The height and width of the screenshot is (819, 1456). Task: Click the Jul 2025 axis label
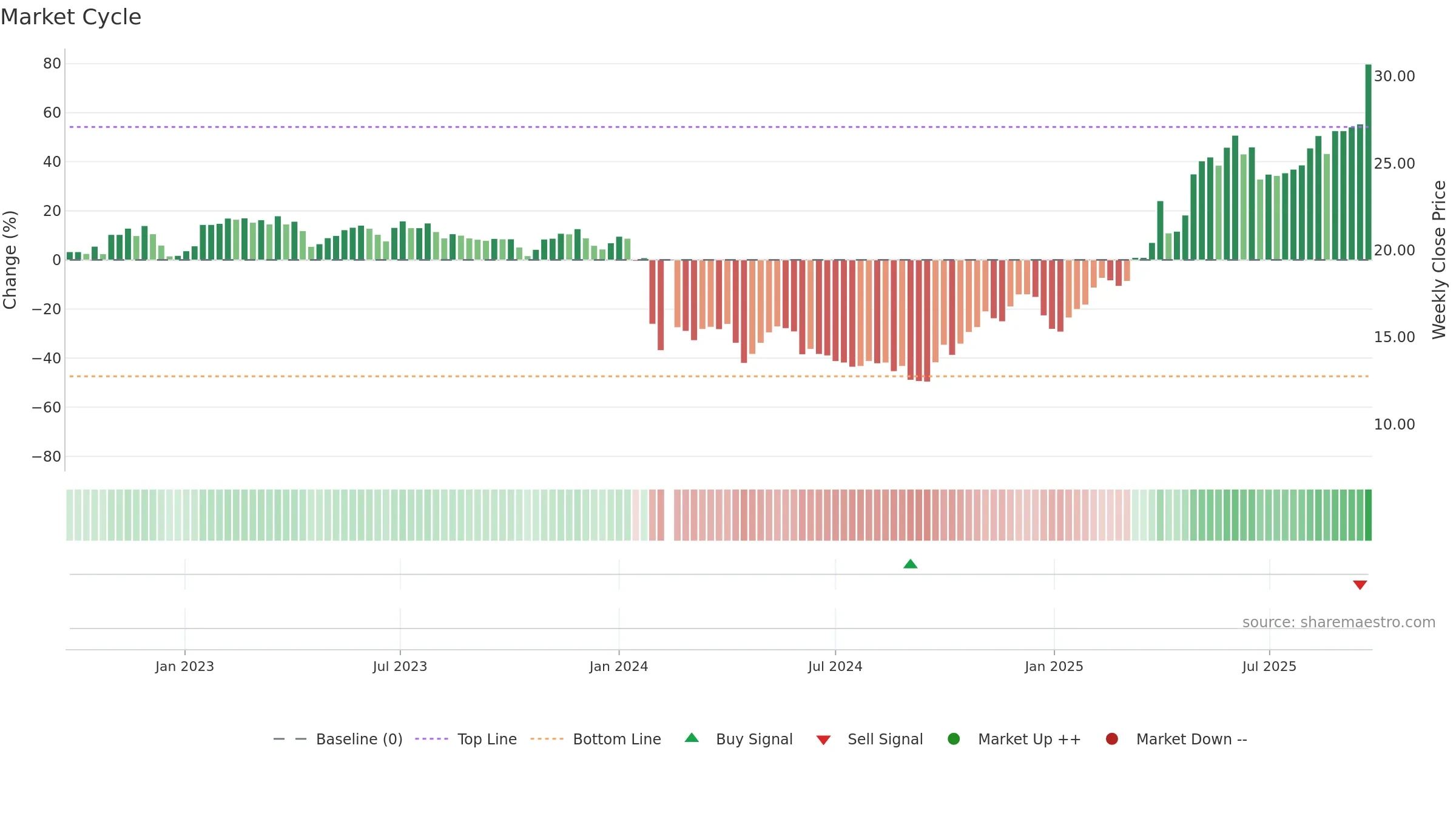(1269, 667)
